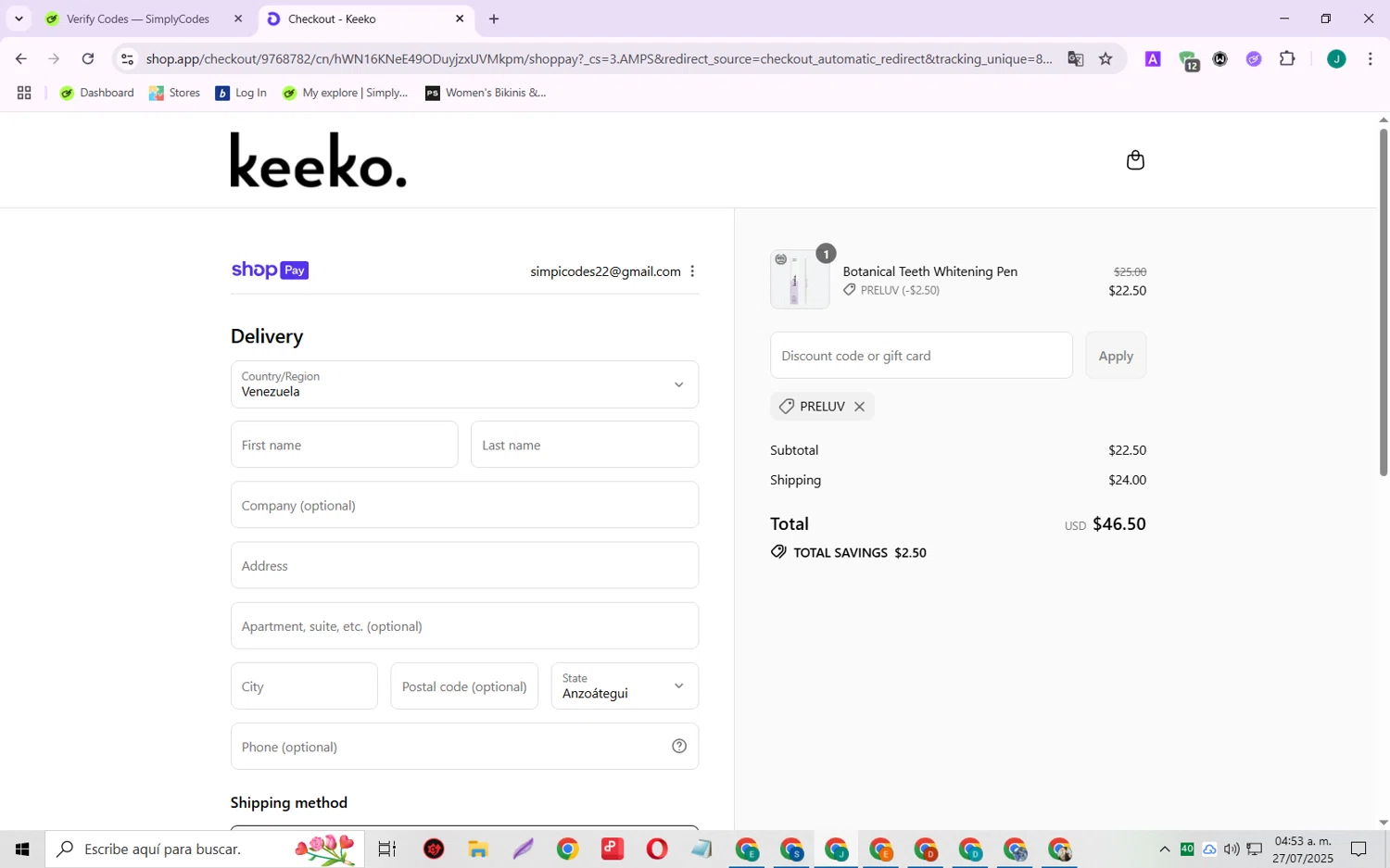Click the extension icon with badge 12
This screenshot has height=868, width=1390.
click(1189, 60)
